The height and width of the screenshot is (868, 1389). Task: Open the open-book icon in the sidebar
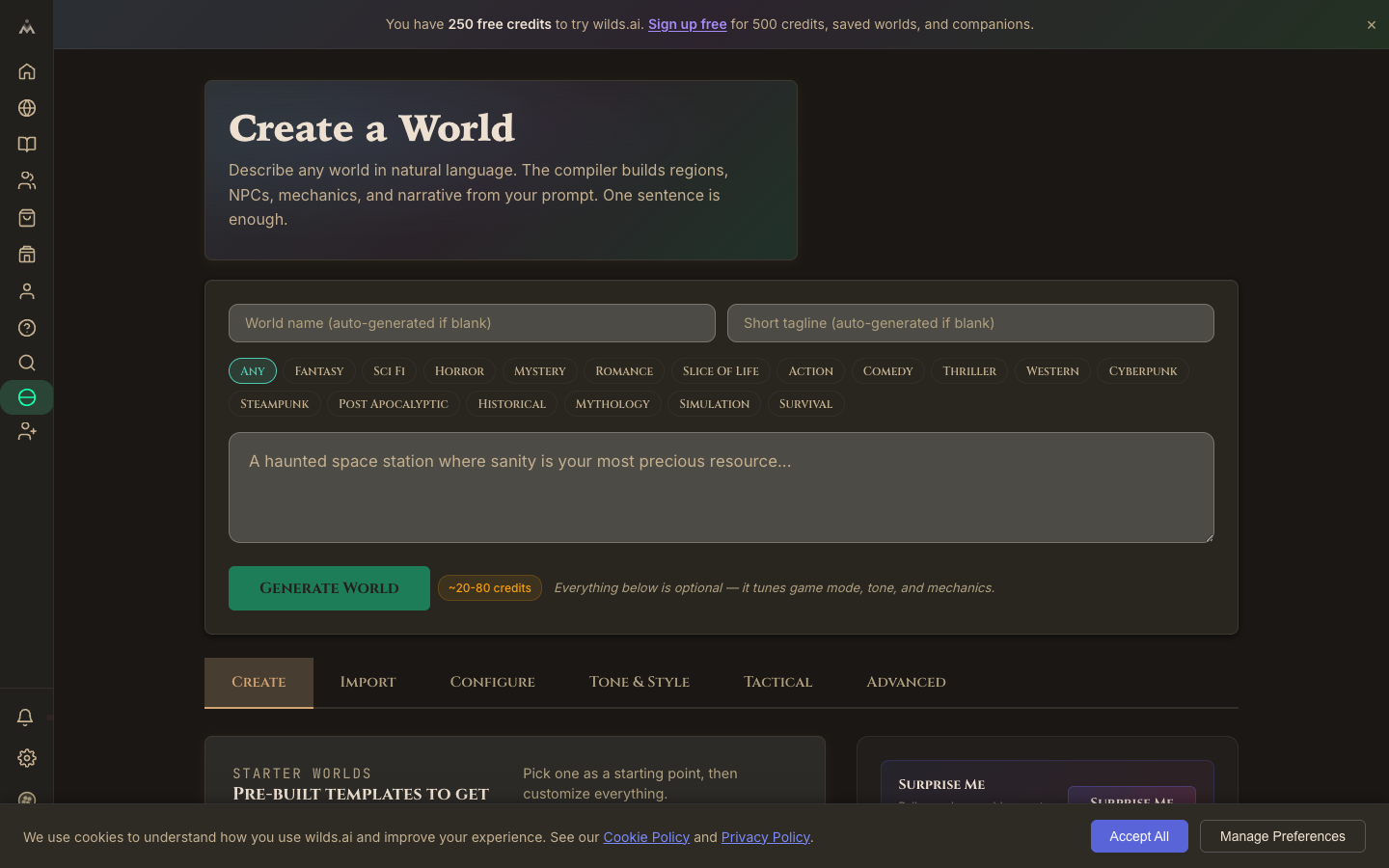point(27,145)
